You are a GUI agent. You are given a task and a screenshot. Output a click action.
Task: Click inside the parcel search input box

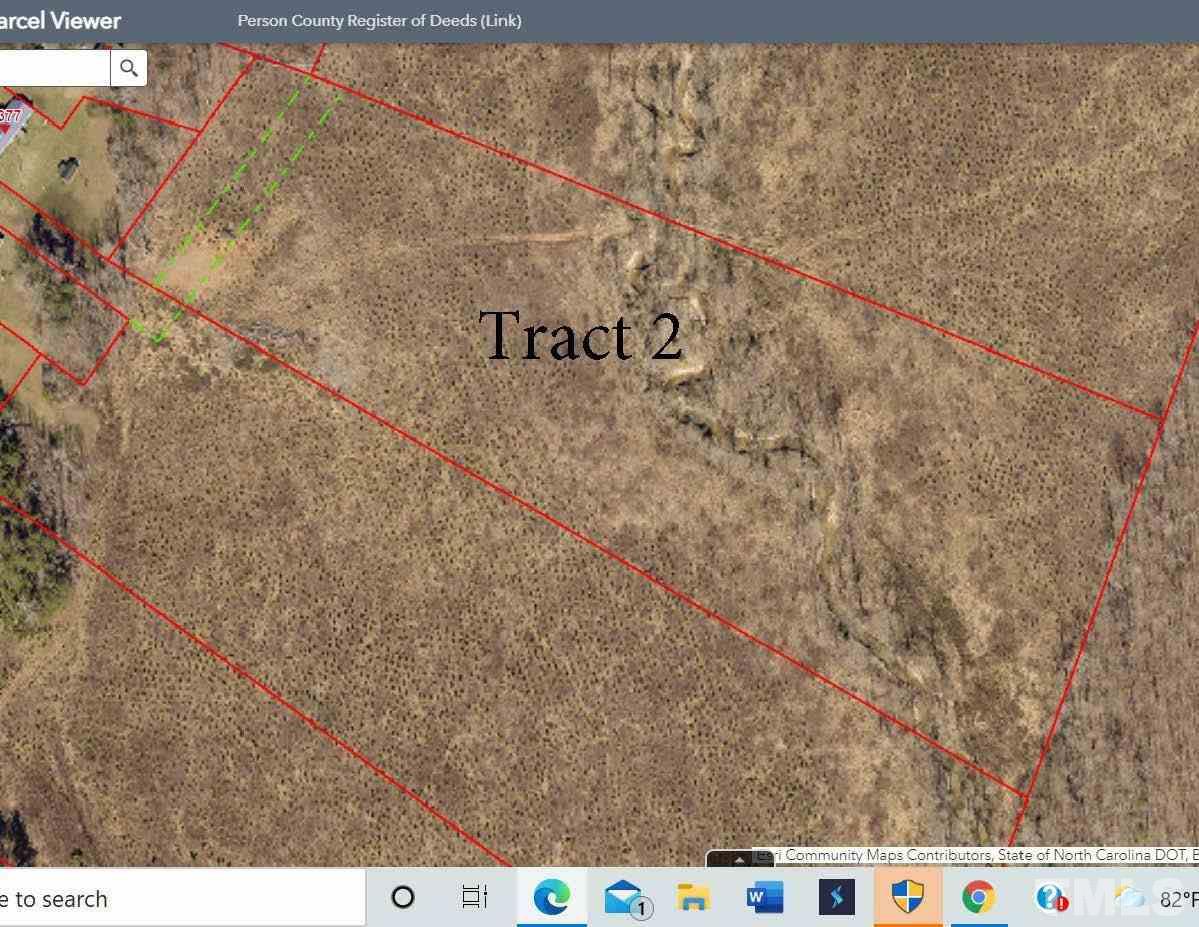click(x=54, y=68)
